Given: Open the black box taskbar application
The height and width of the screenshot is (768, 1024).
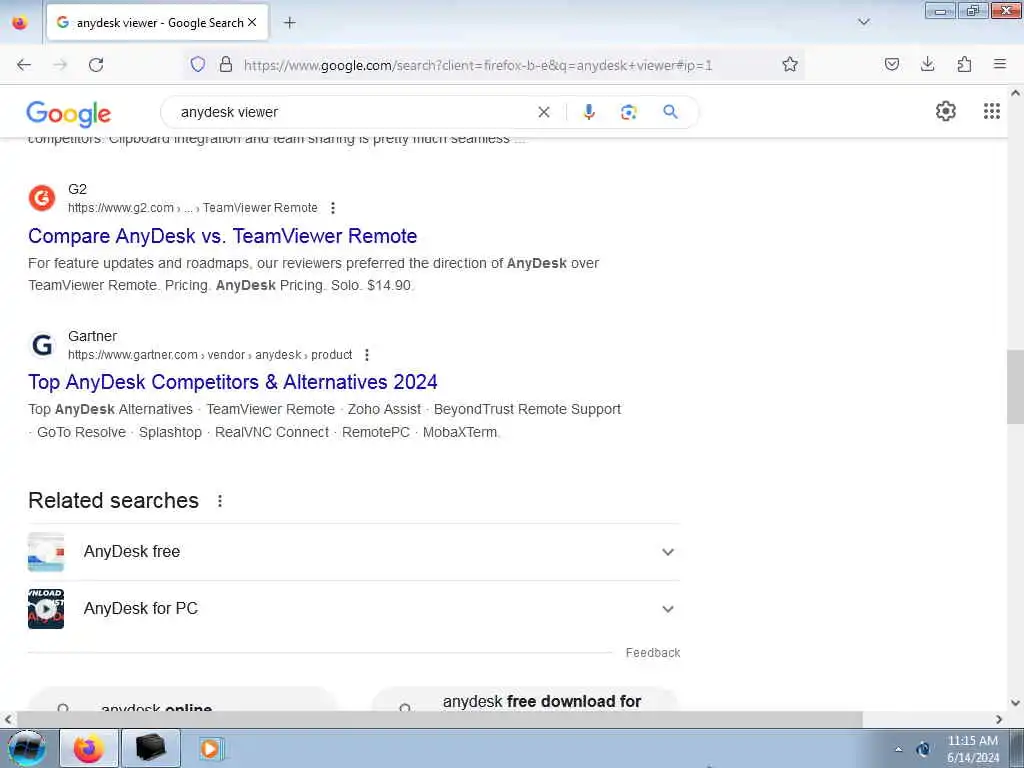Looking at the screenshot, I should click(149, 748).
